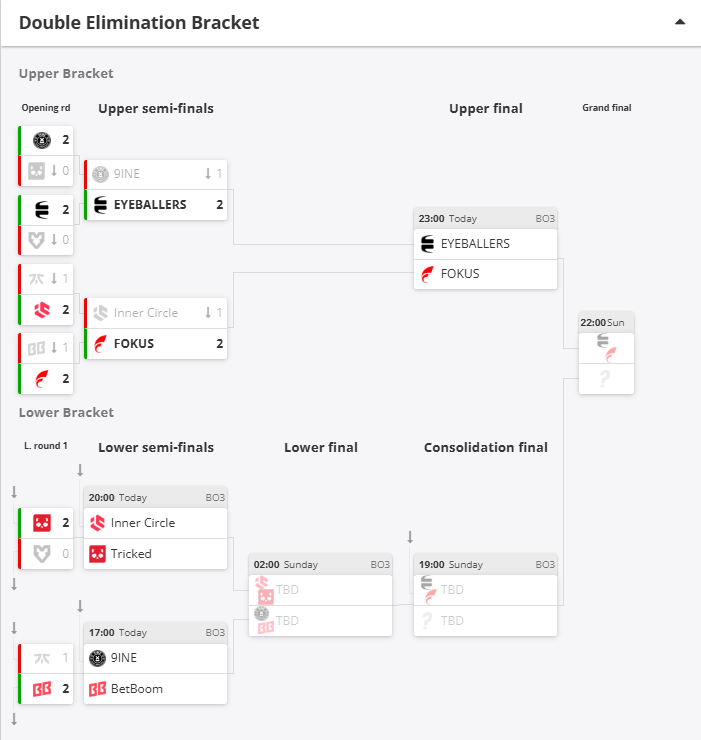701x740 pixels.
Task: Open EYEBALLERS team in upper semi-finals
Action: coord(150,204)
